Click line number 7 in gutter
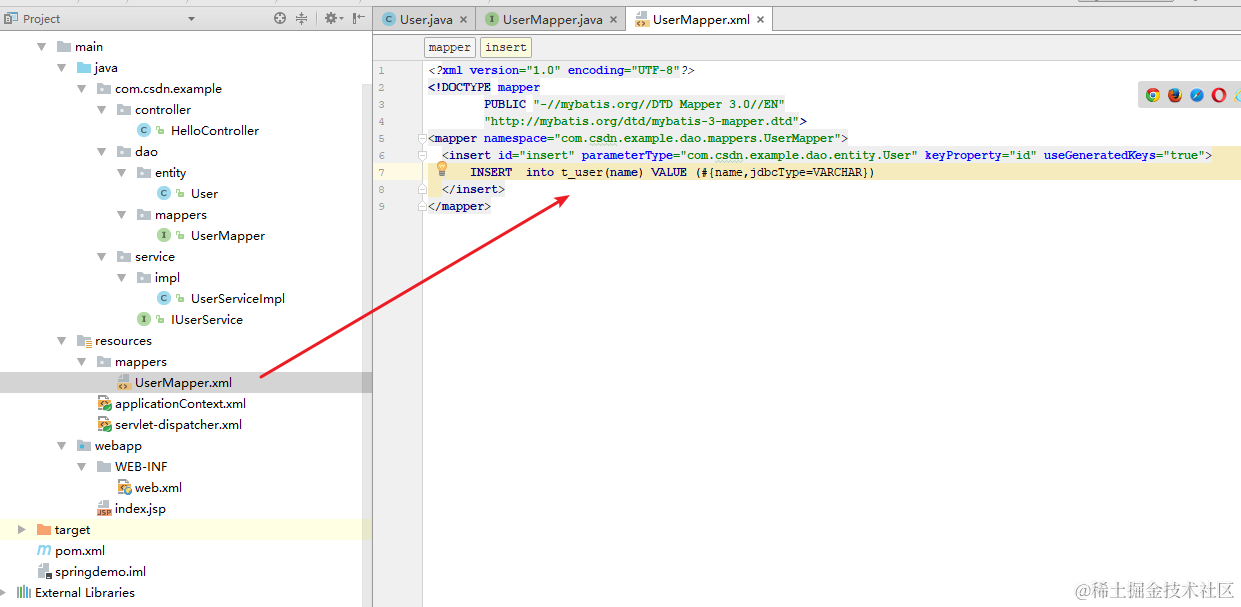The width and height of the screenshot is (1241, 607). click(x=381, y=172)
